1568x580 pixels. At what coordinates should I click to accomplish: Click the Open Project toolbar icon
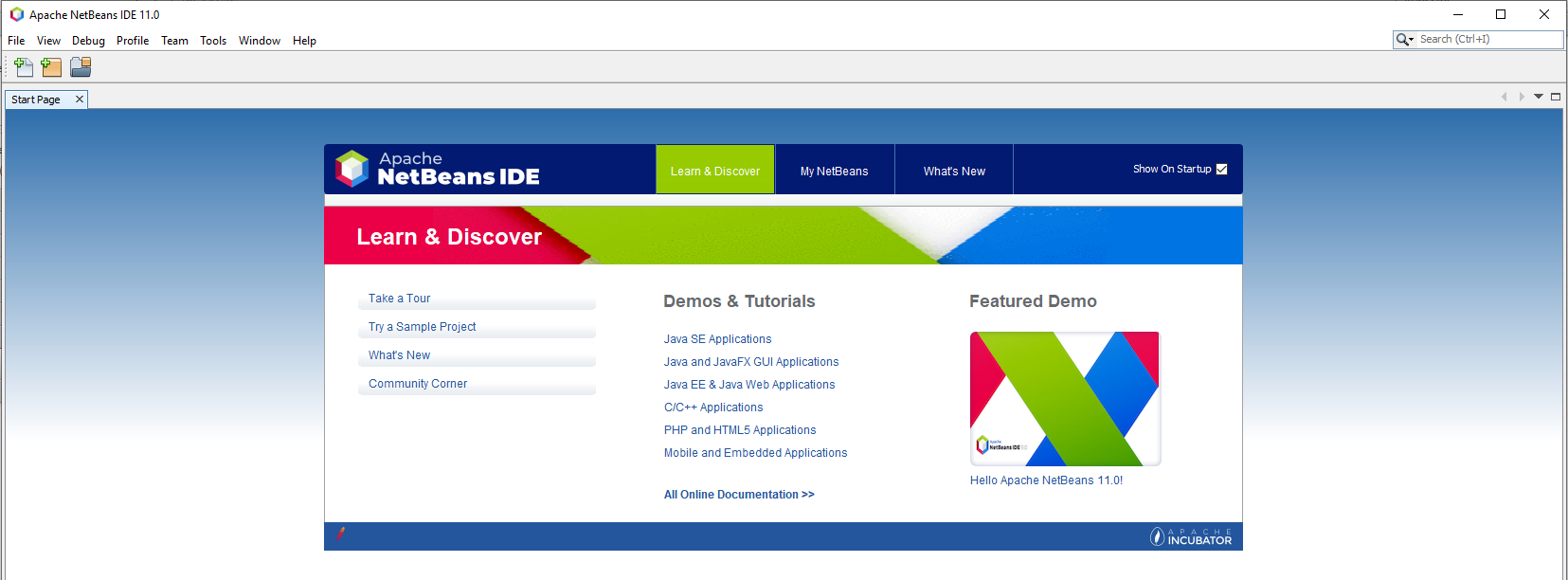[81, 67]
